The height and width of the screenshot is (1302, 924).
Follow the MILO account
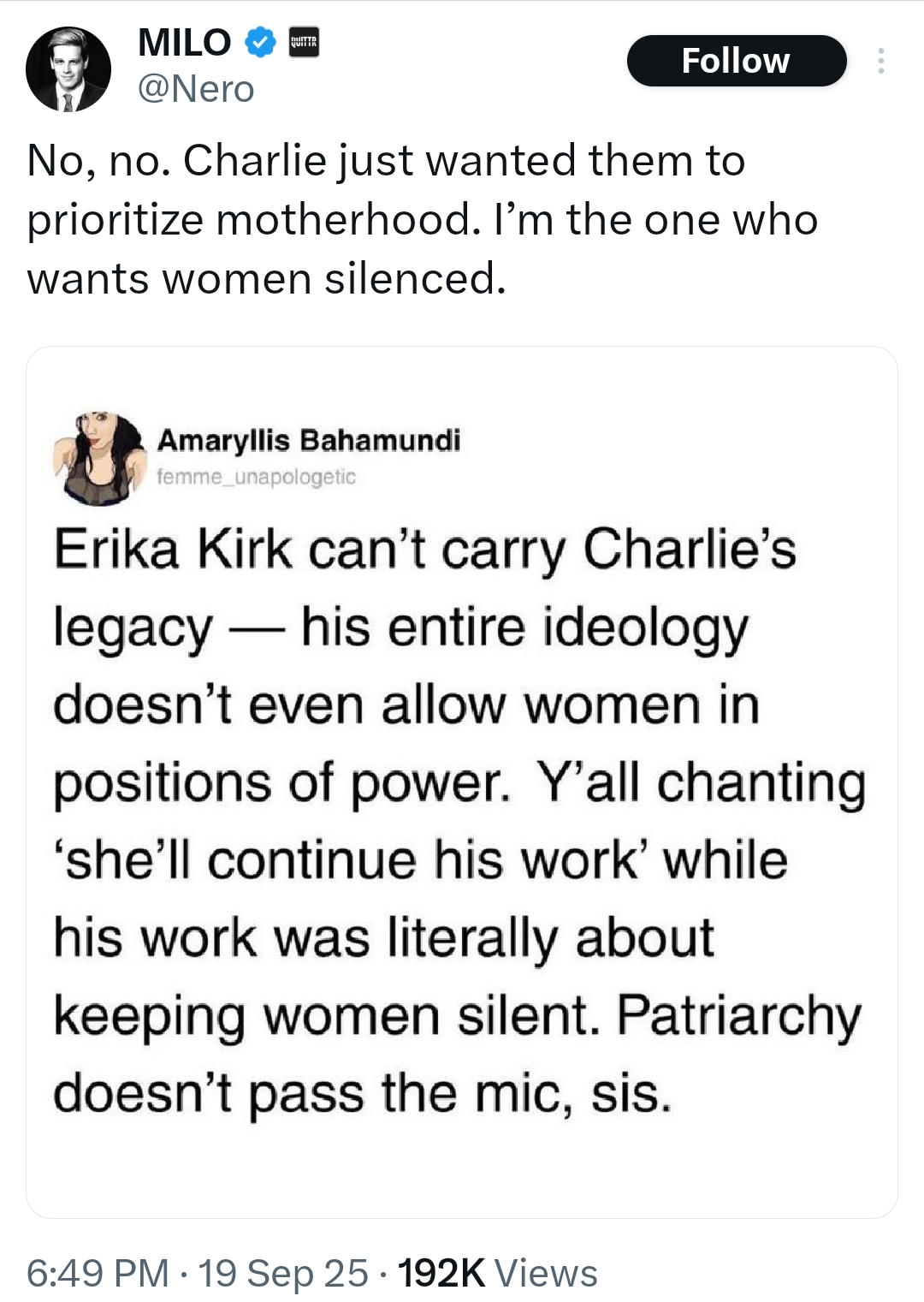[x=736, y=61]
